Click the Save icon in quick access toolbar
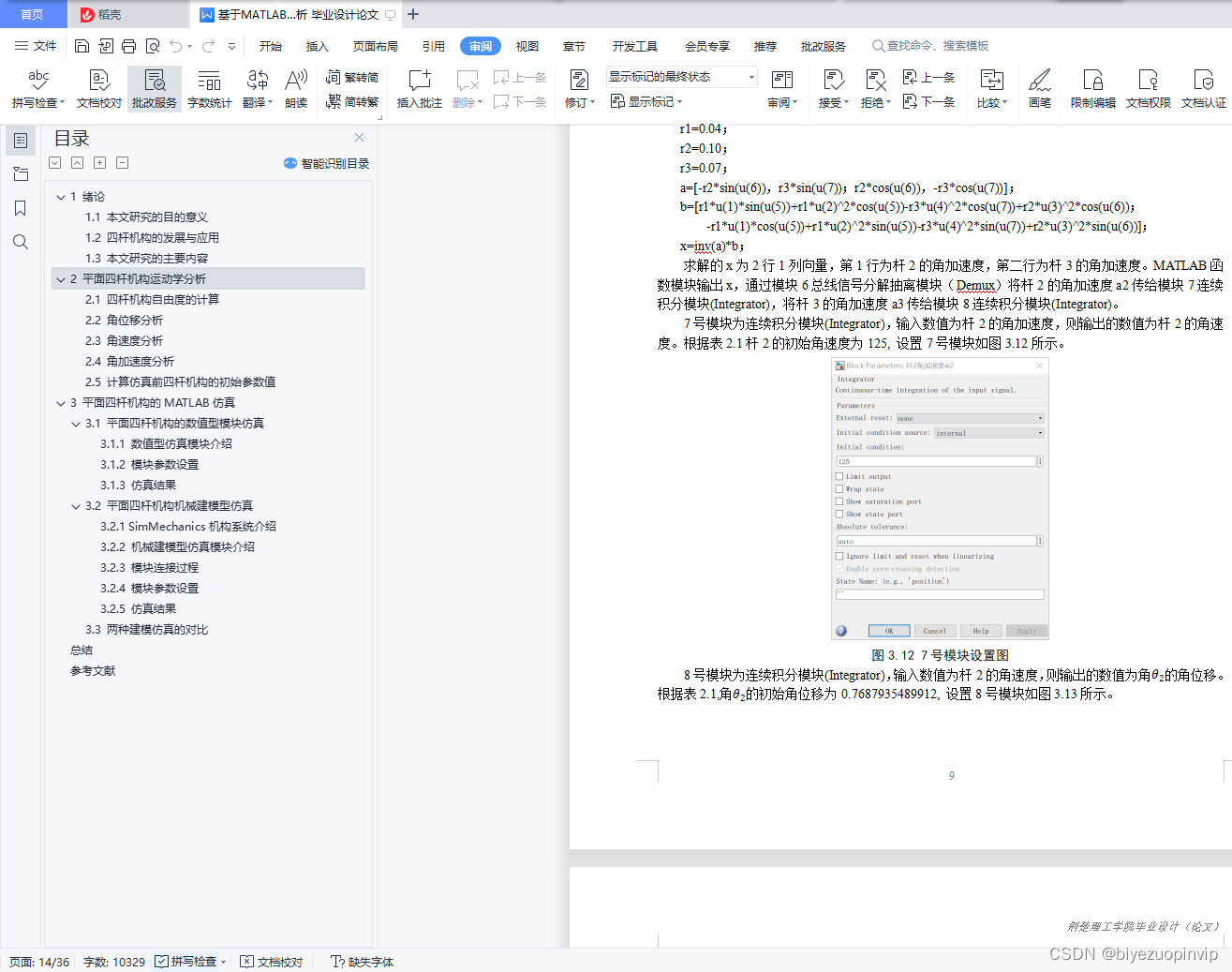This screenshot has height=972, width=1232. [x=82, y=46]
